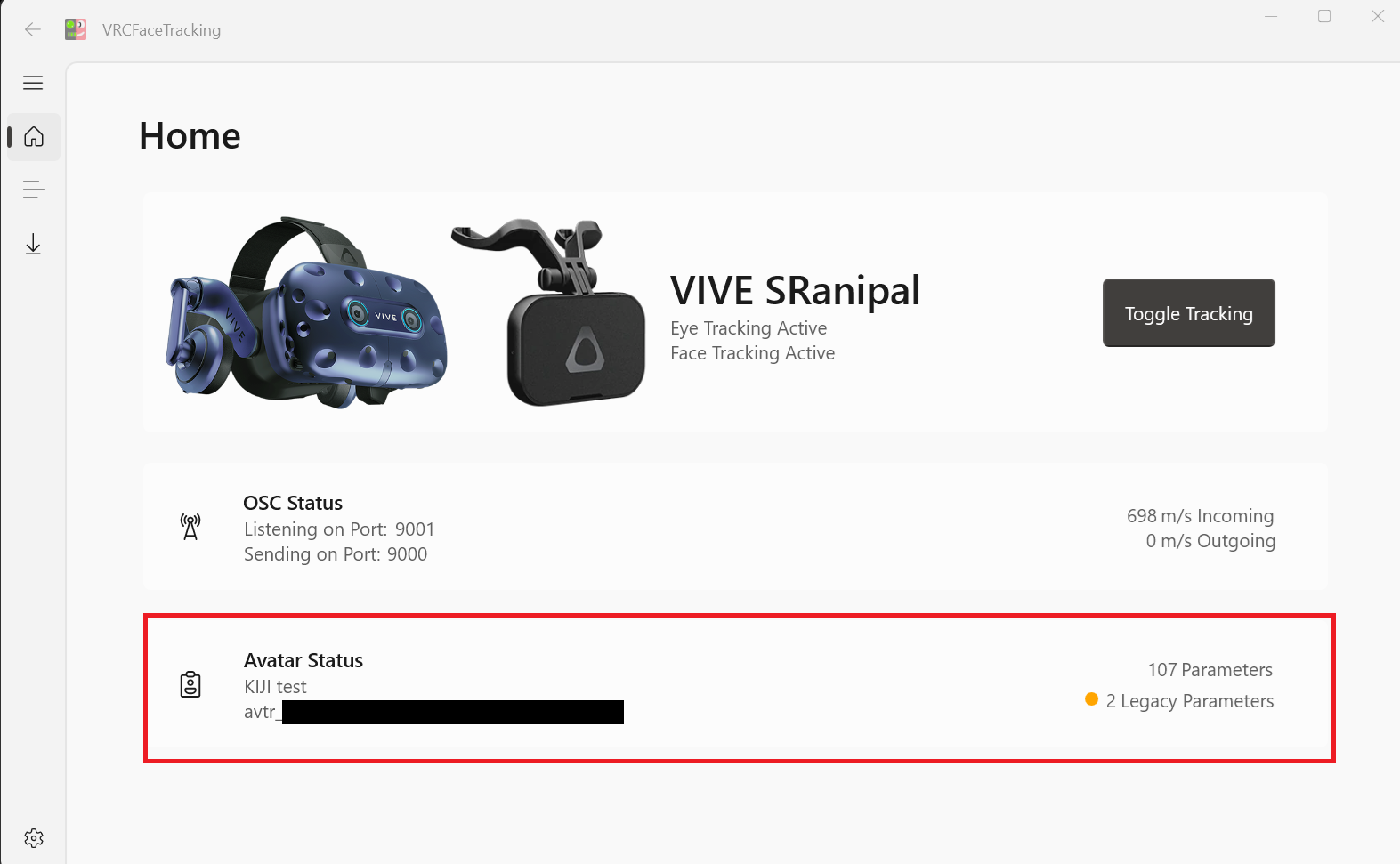Maximize the VRCFaceTracking window
The image size is (1400, 864).
(1324, 16)
